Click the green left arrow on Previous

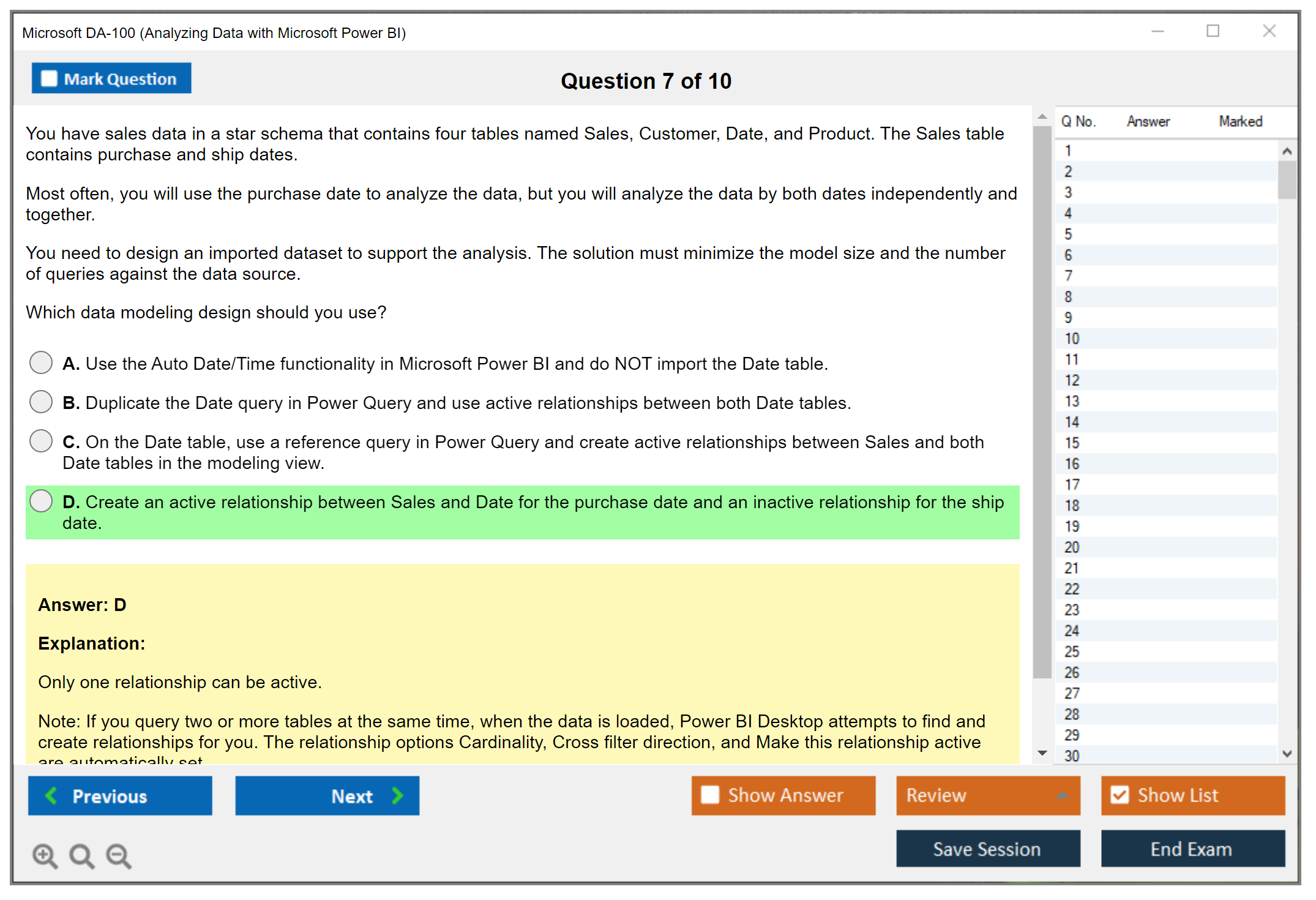[x=51, y=795]
